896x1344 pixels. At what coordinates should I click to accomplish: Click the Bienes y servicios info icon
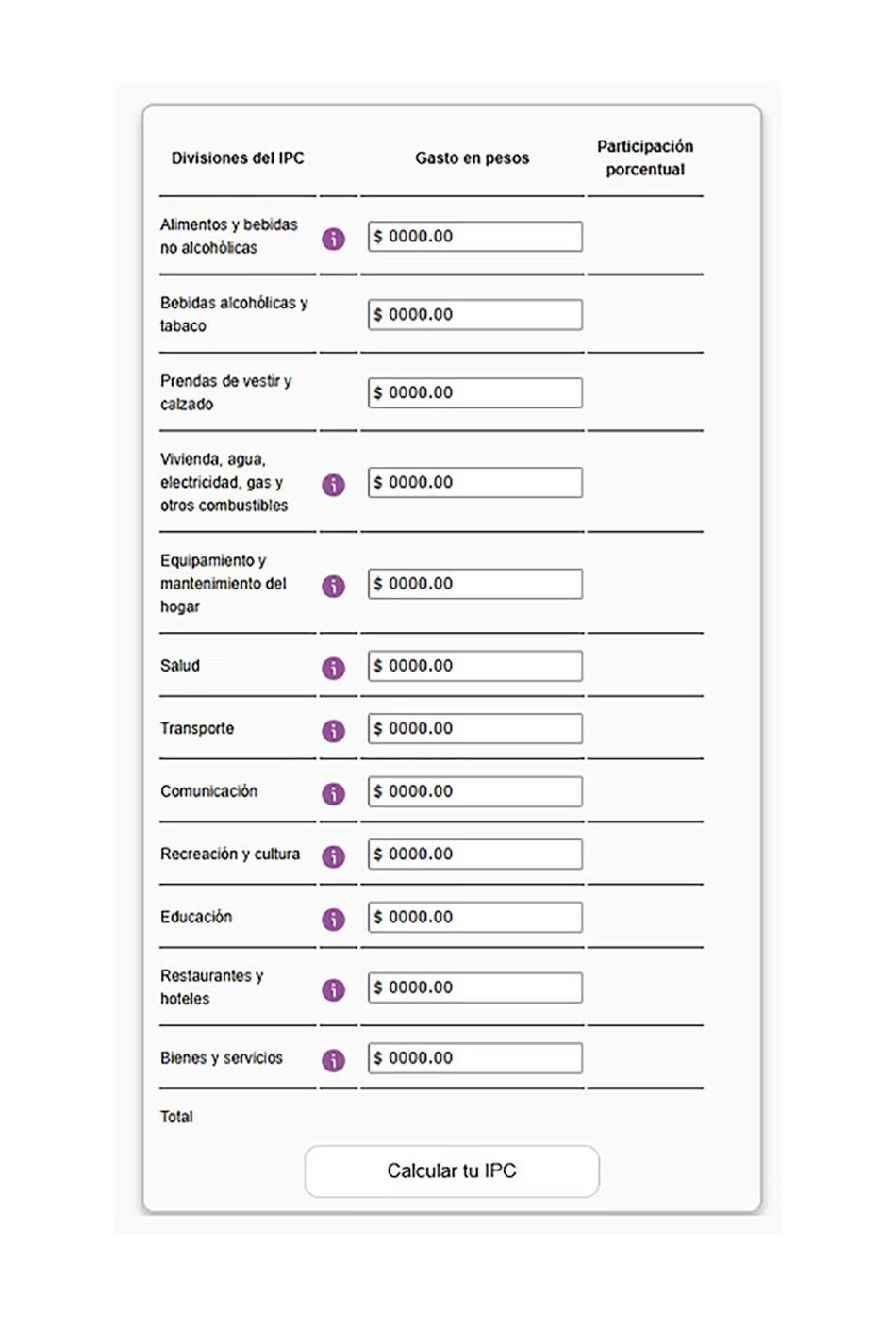pyautogui.click(x=333, y=1059)
